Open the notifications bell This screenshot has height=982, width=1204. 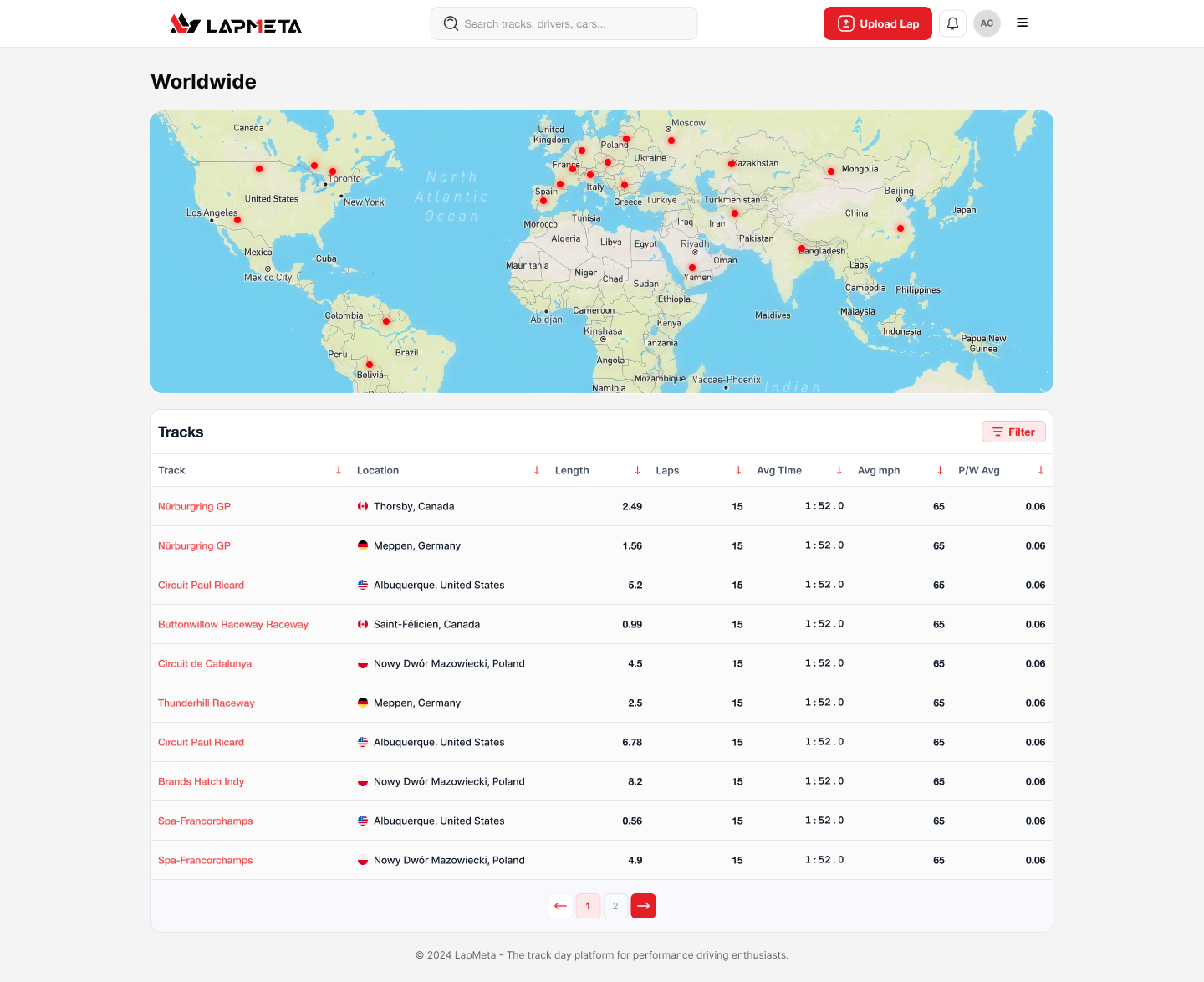[952, 23]
